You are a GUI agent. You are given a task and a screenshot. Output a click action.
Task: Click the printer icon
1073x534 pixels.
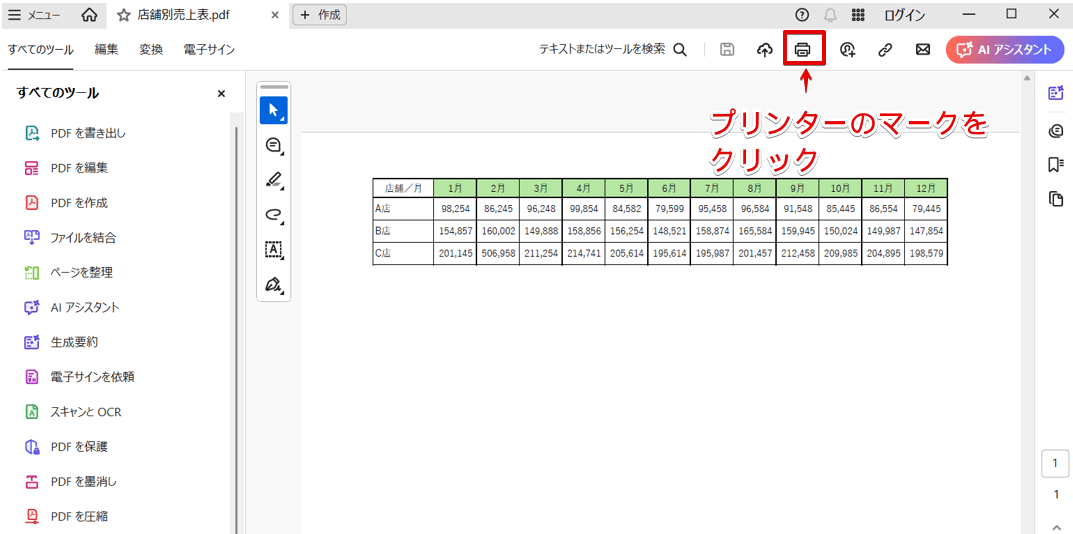pos(803,49)
